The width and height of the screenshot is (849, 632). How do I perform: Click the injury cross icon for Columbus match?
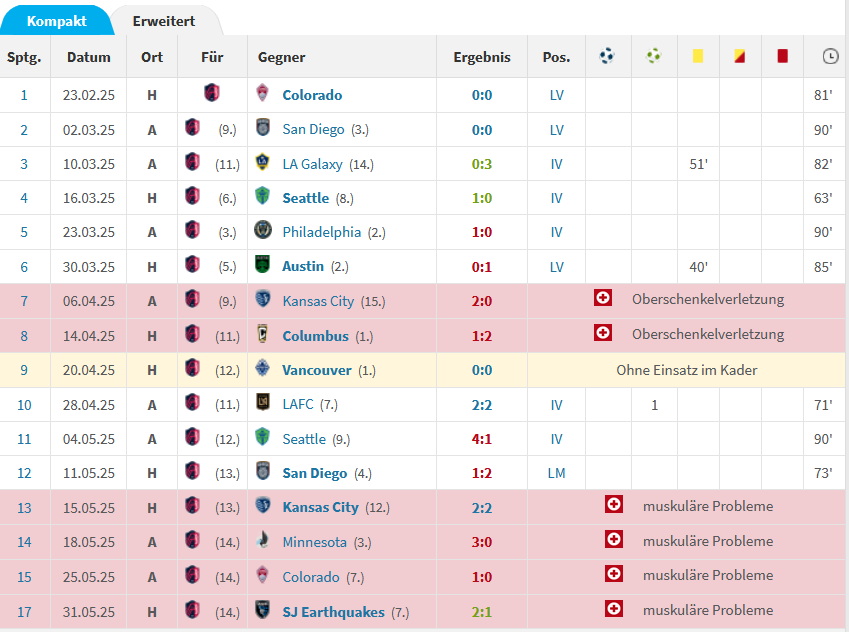[603, 332]
